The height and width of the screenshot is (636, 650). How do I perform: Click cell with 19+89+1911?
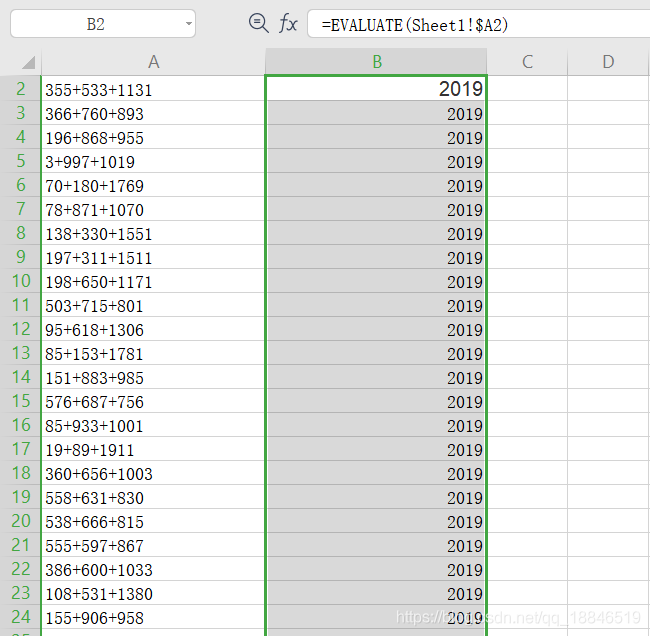point(153,449)
